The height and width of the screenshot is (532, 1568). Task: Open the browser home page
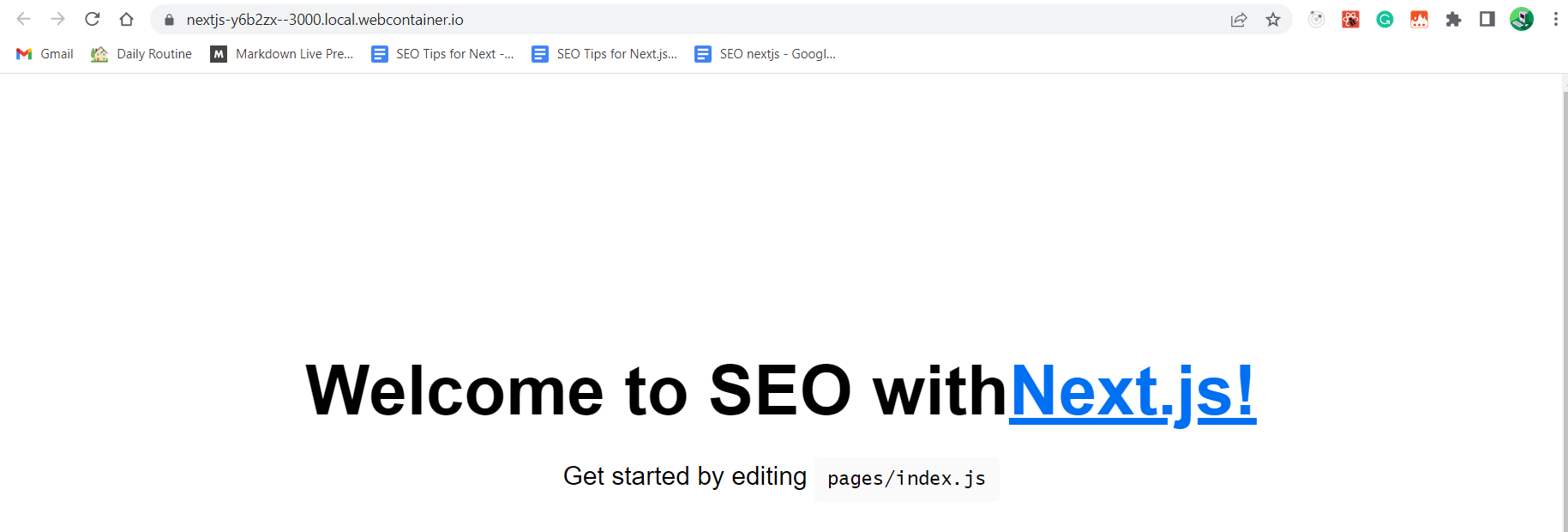coord(126,19)
